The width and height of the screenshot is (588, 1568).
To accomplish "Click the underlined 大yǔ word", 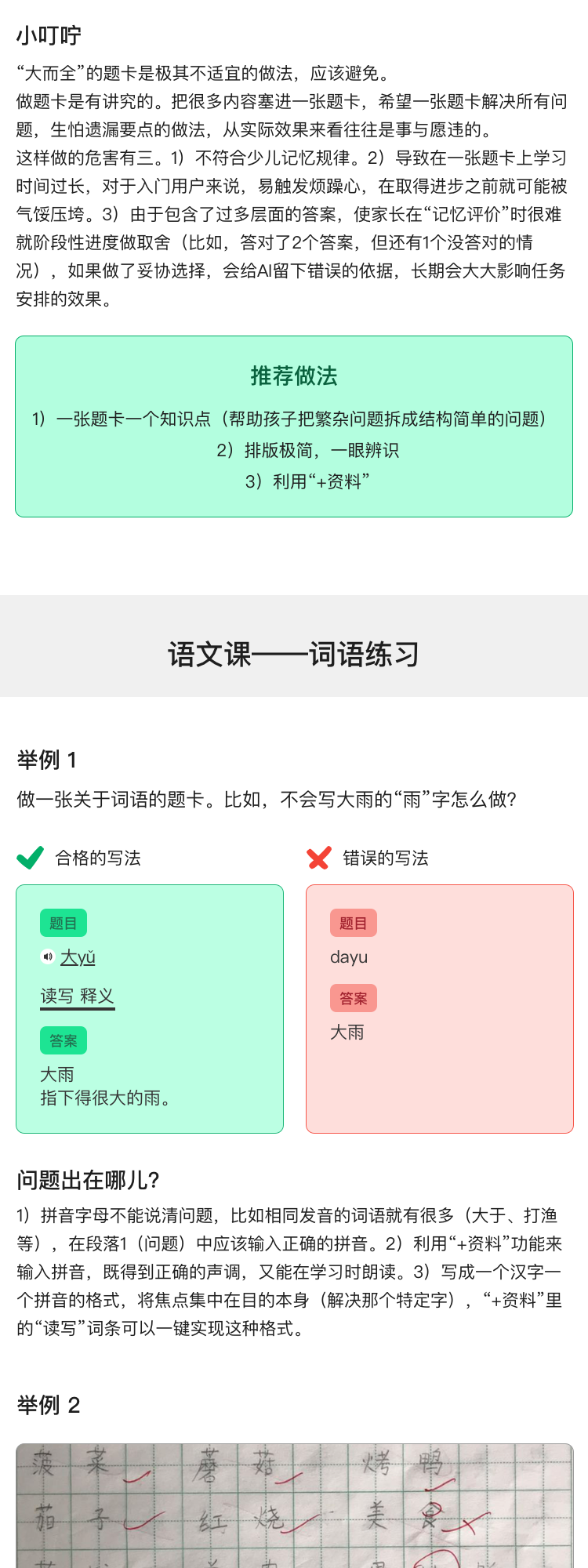I will 78,957.
